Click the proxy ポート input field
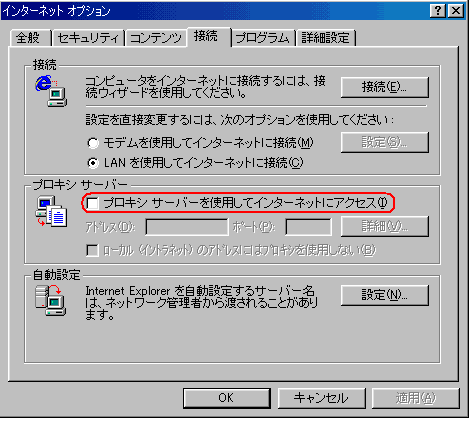The image size is (476, 424). click(x=309, y=227)
